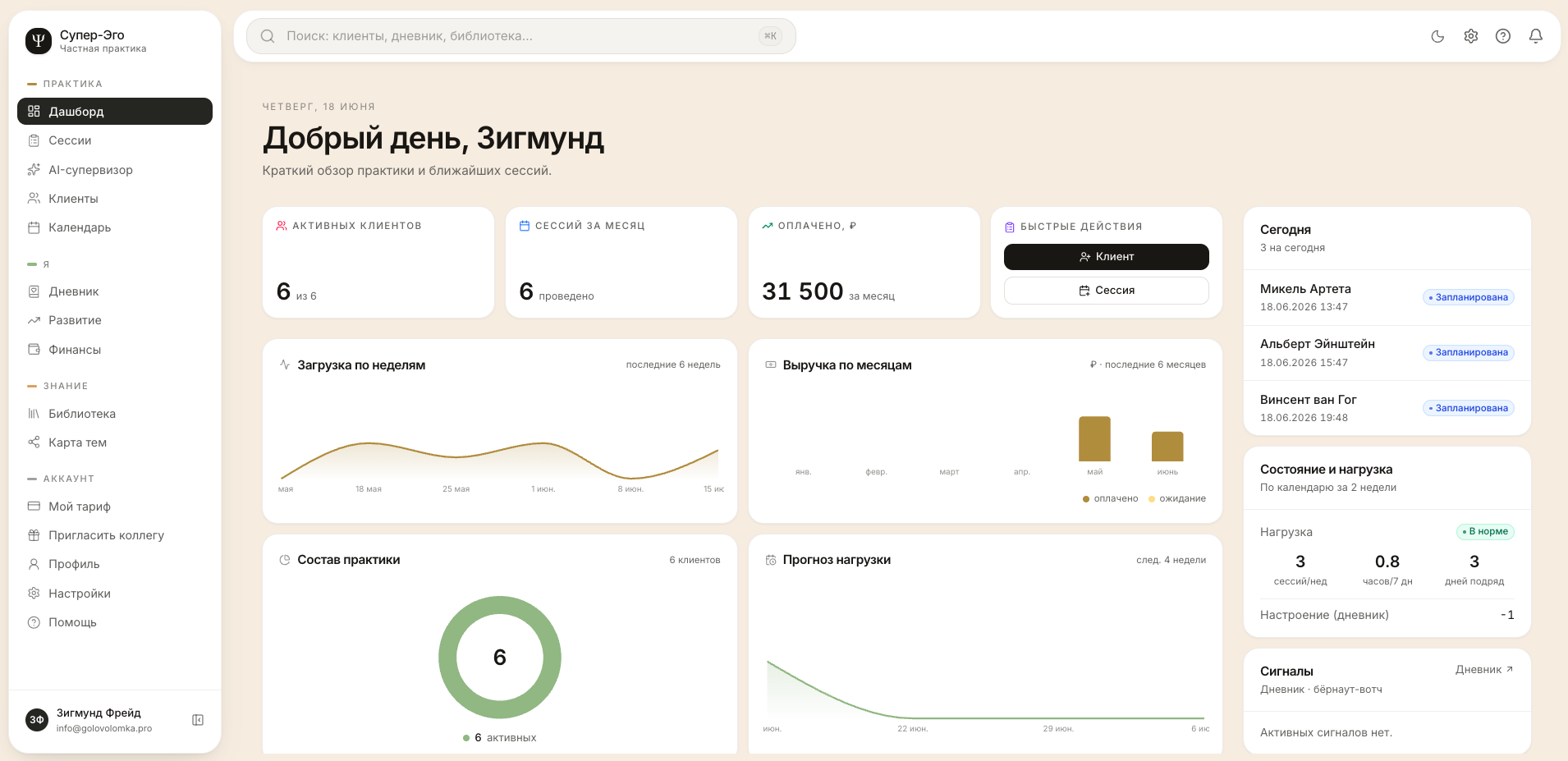Click the Быстрые действия clipboard icon
The image size is (1568, 761).
pos(1010,227)
